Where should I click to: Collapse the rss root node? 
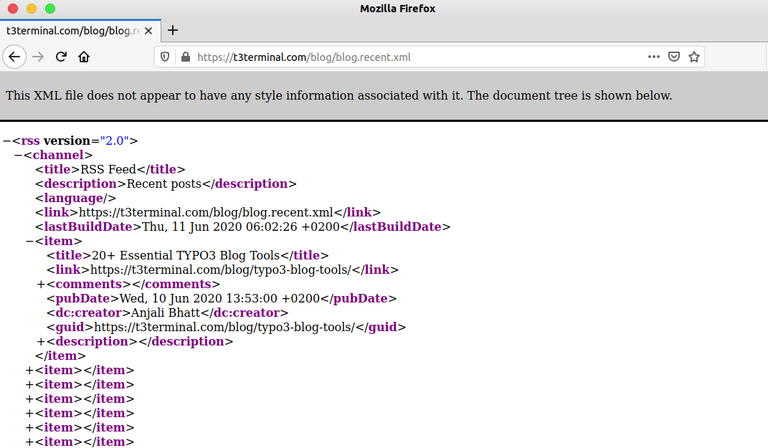[7, 141]
